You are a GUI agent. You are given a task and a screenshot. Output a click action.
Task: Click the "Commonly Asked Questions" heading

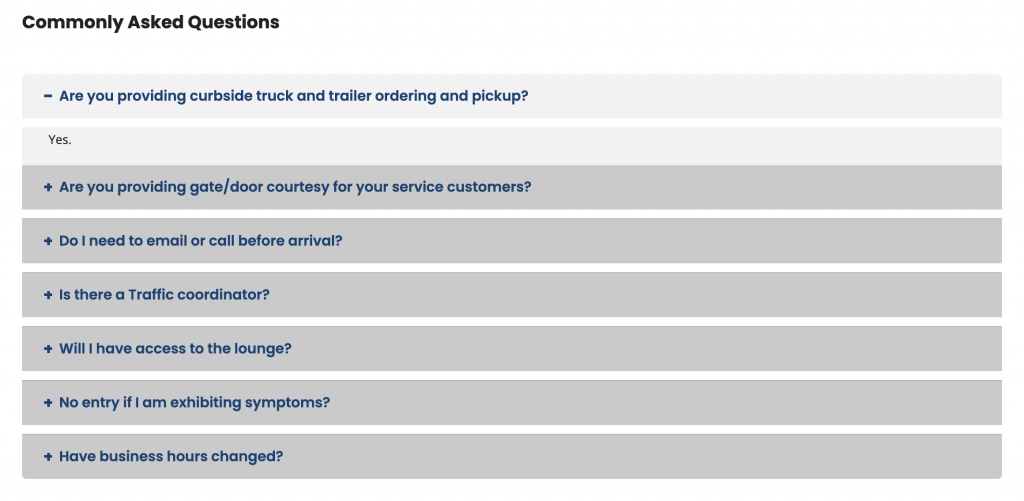151,22
